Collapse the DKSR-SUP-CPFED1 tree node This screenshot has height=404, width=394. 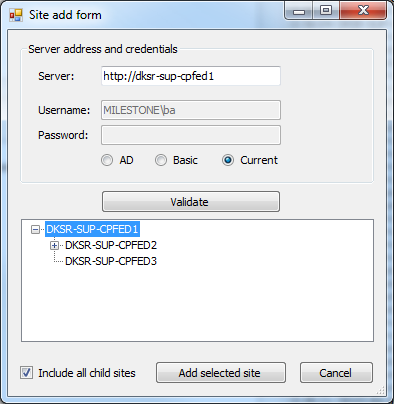(35, 229)
